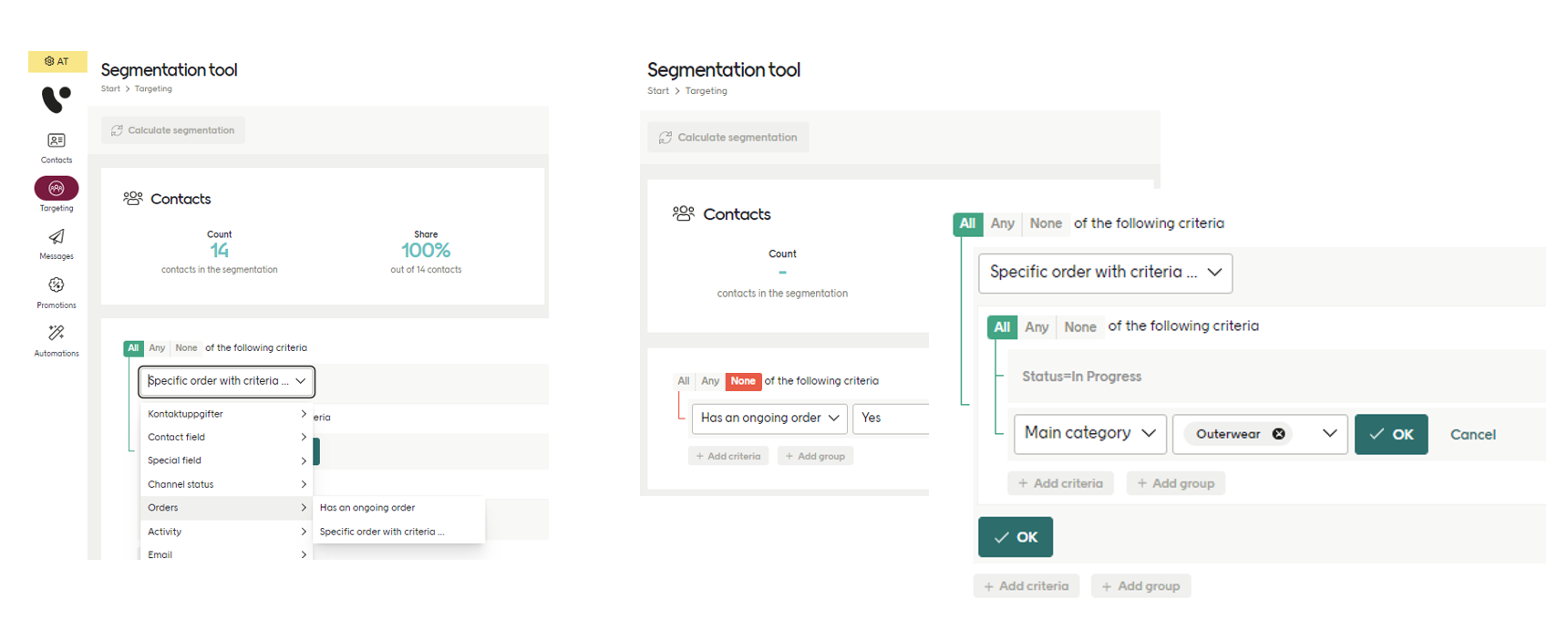
Task: Follow Start breadcrumb in the middle screenshot
Action: pos(658,91)
